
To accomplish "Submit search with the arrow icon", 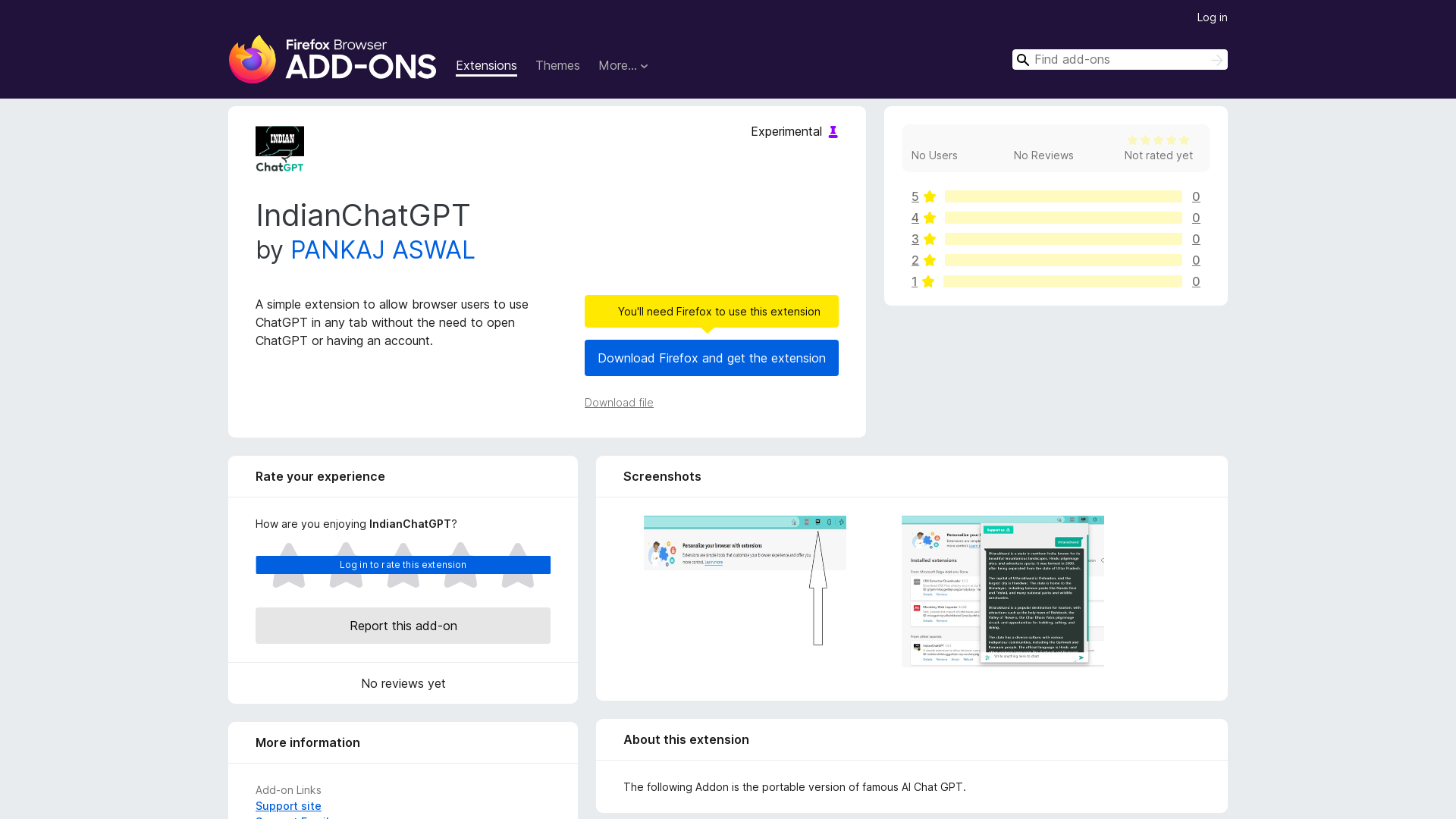I will 1216,60.
